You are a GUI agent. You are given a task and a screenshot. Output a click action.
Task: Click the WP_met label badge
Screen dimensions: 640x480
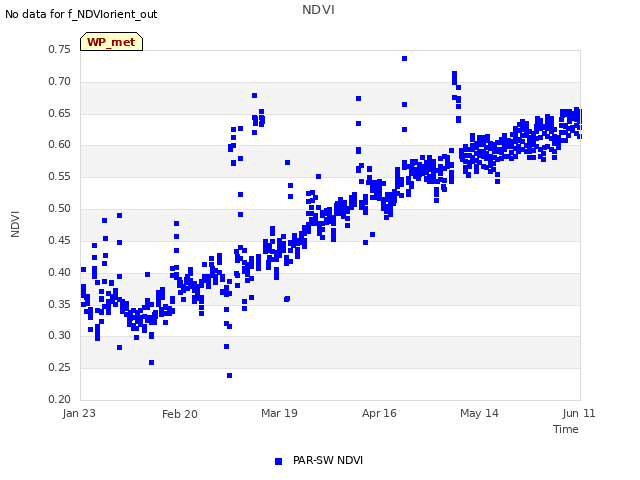[111, 42]
